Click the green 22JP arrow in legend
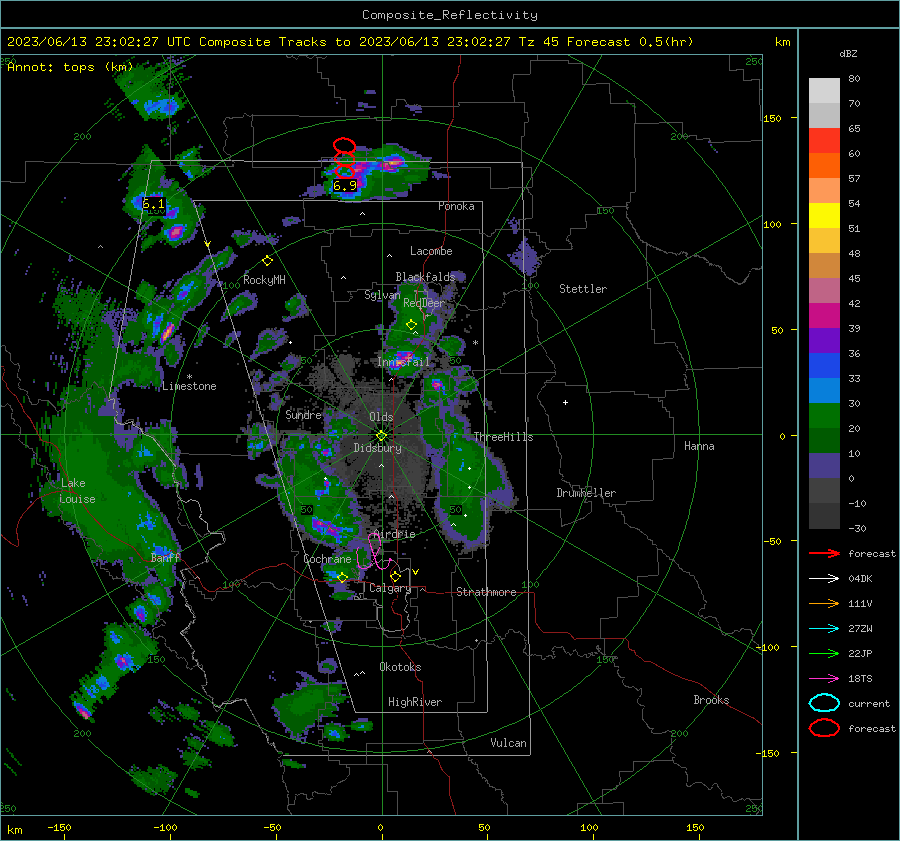900x841 pixels. 824,653
